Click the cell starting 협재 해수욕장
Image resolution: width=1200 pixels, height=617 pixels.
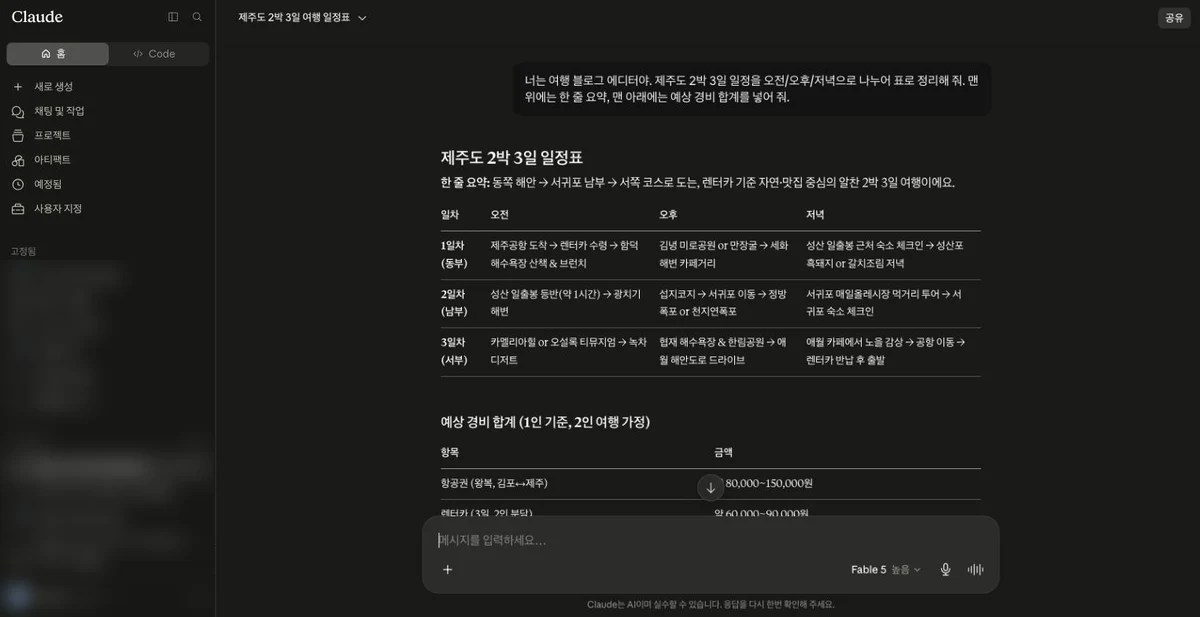point(723,351)
